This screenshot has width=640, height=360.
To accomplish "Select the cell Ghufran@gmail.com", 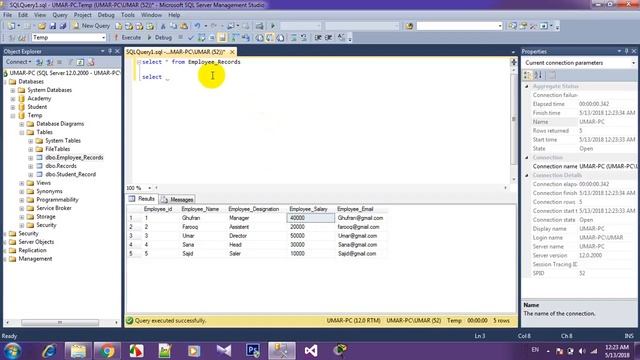I will 360,218.
